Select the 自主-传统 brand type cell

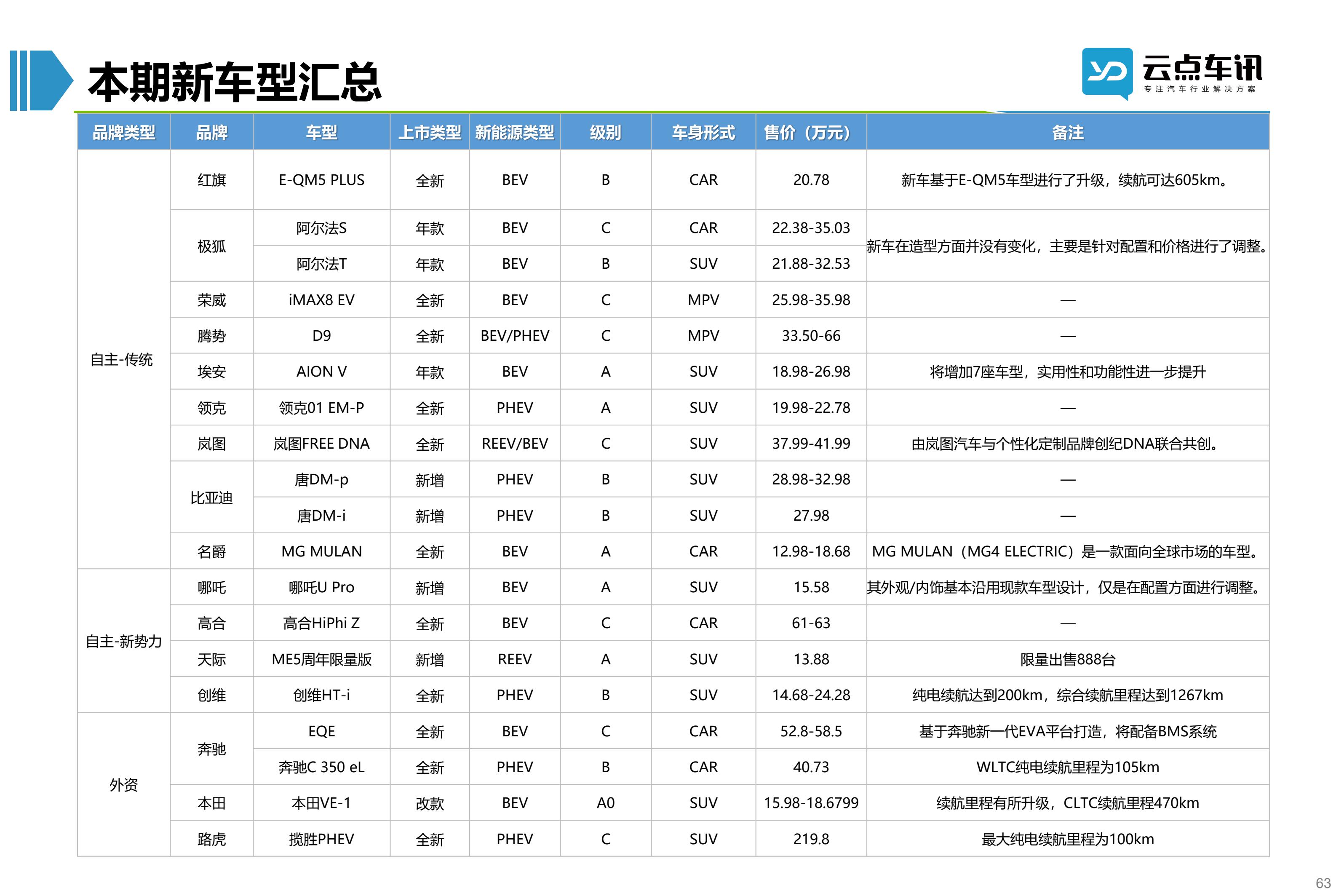tap(124, 359)
